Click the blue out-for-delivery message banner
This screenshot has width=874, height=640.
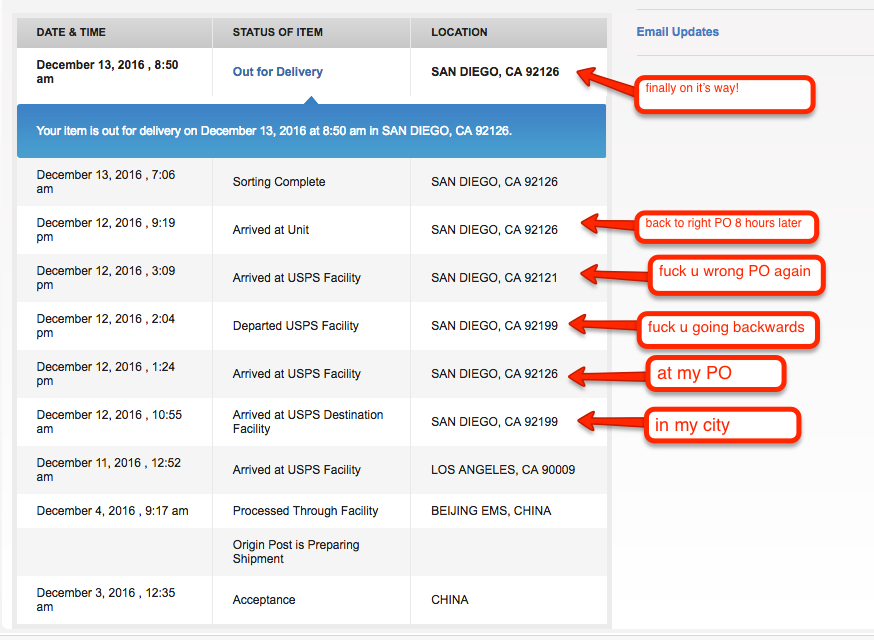(x=311, y=131)
